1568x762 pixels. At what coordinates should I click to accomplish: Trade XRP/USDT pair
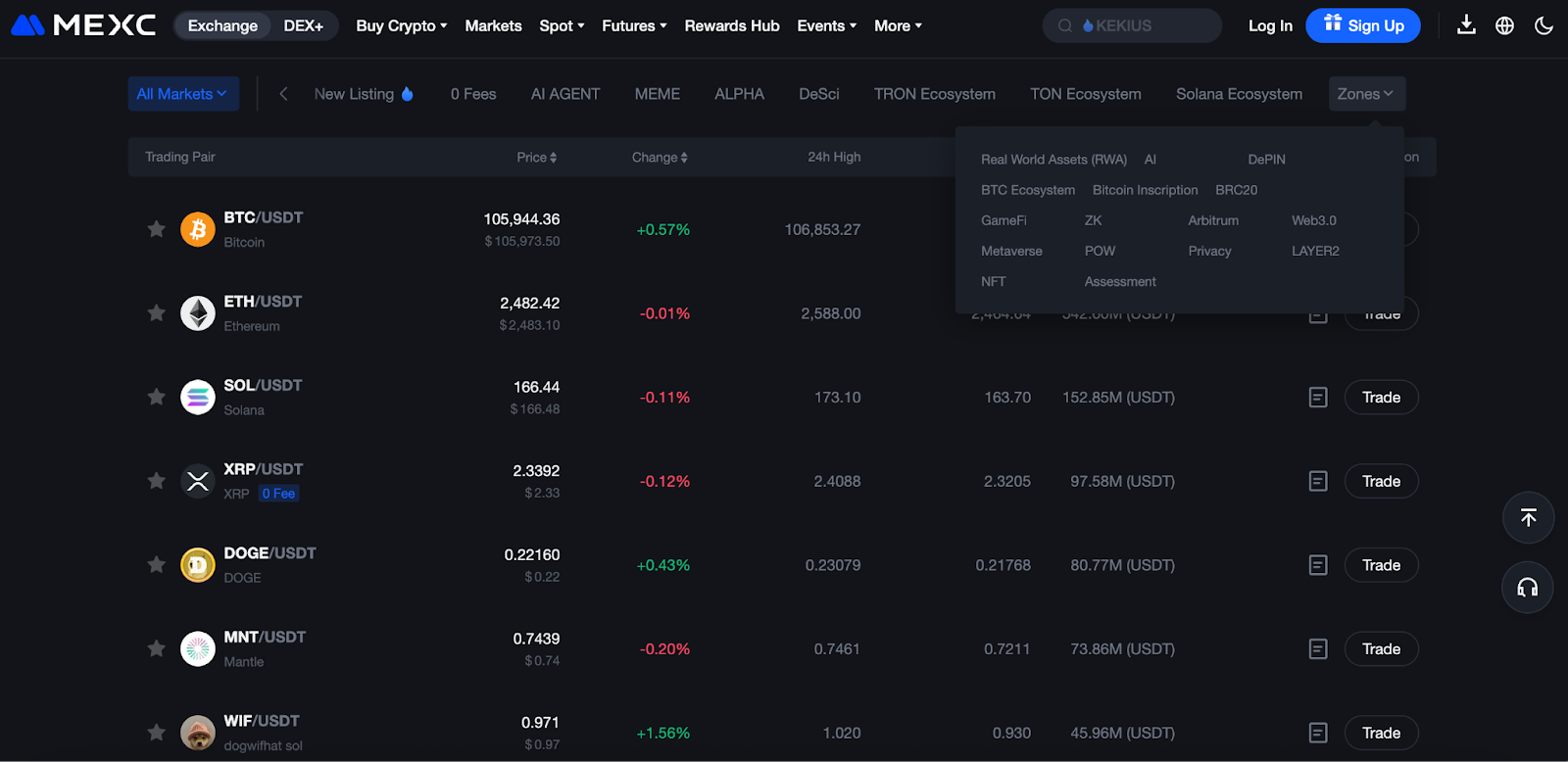(x=1381, y=481)
